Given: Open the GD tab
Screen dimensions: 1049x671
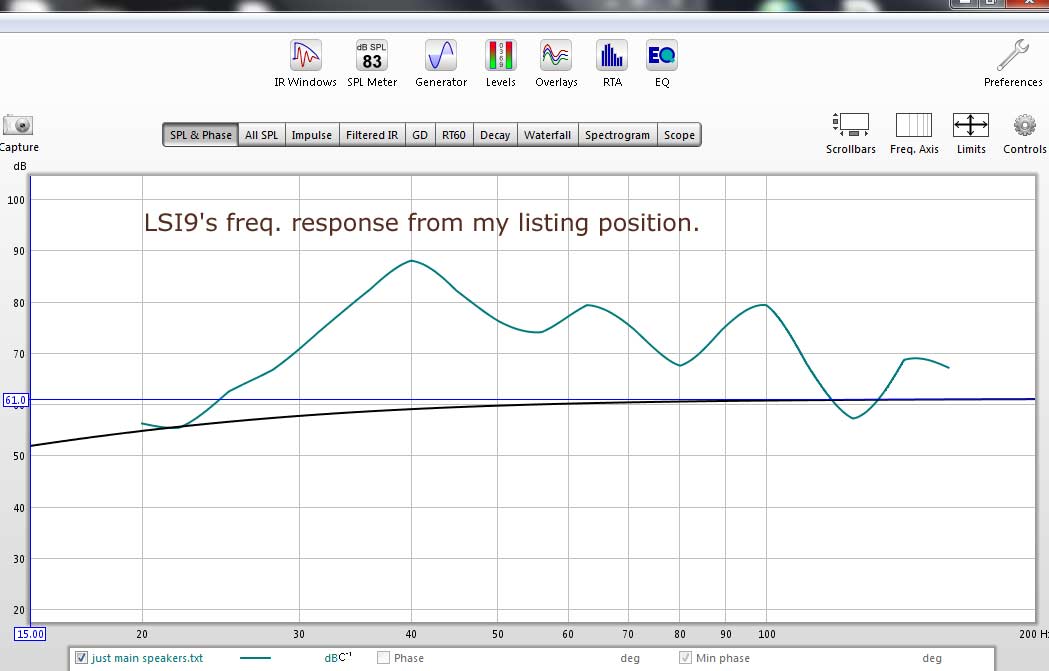Looking at the screenshot, I should click(x=420, y=134).
